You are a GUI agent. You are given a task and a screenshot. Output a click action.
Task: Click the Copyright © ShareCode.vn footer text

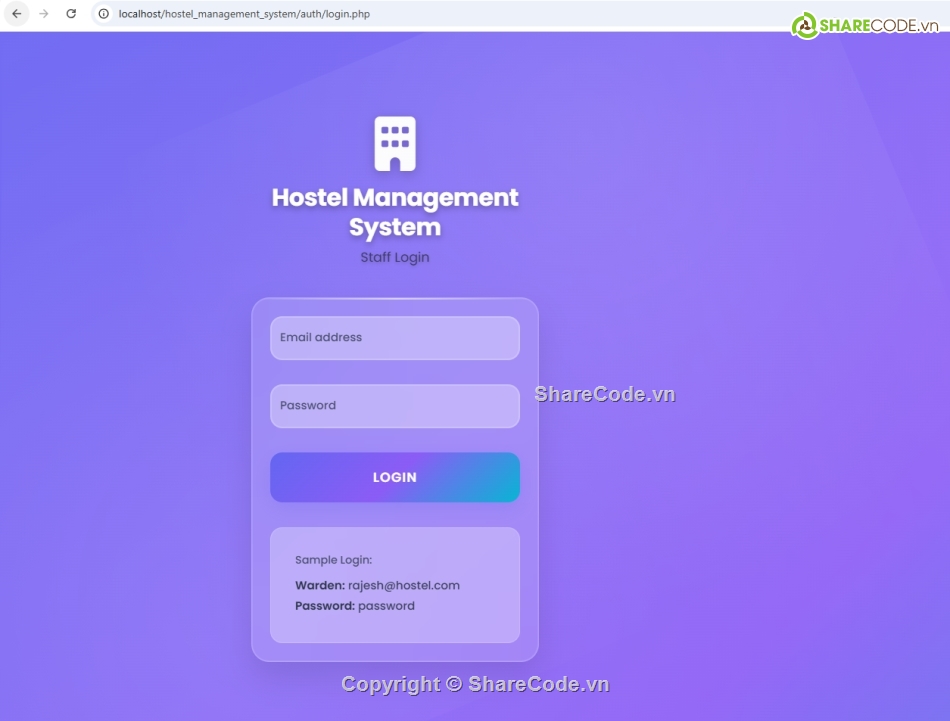coord(475,684)
